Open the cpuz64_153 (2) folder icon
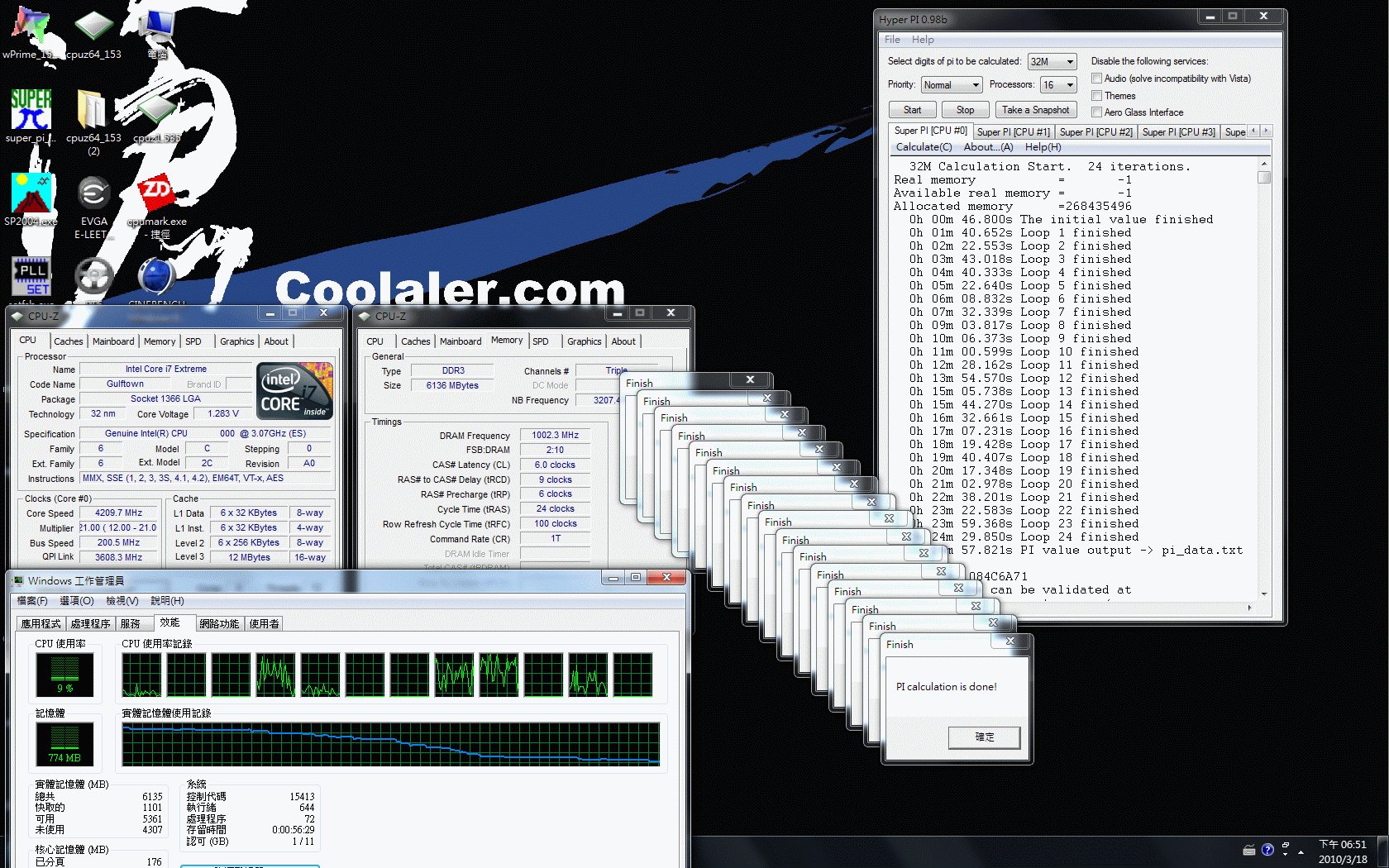 93,122
